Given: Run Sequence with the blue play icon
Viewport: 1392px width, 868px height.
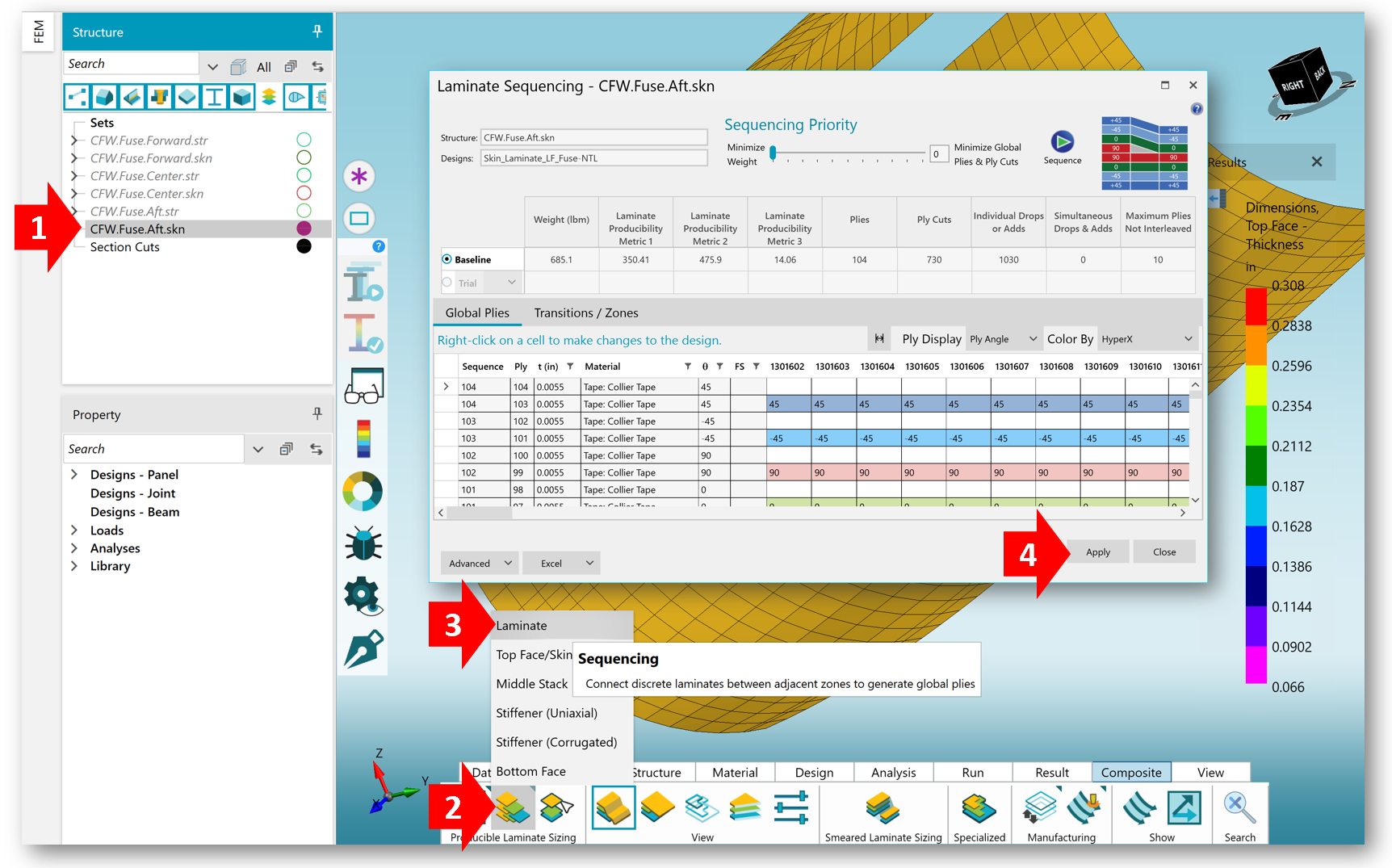Looking at the screenshot, I should (1062, 142).
